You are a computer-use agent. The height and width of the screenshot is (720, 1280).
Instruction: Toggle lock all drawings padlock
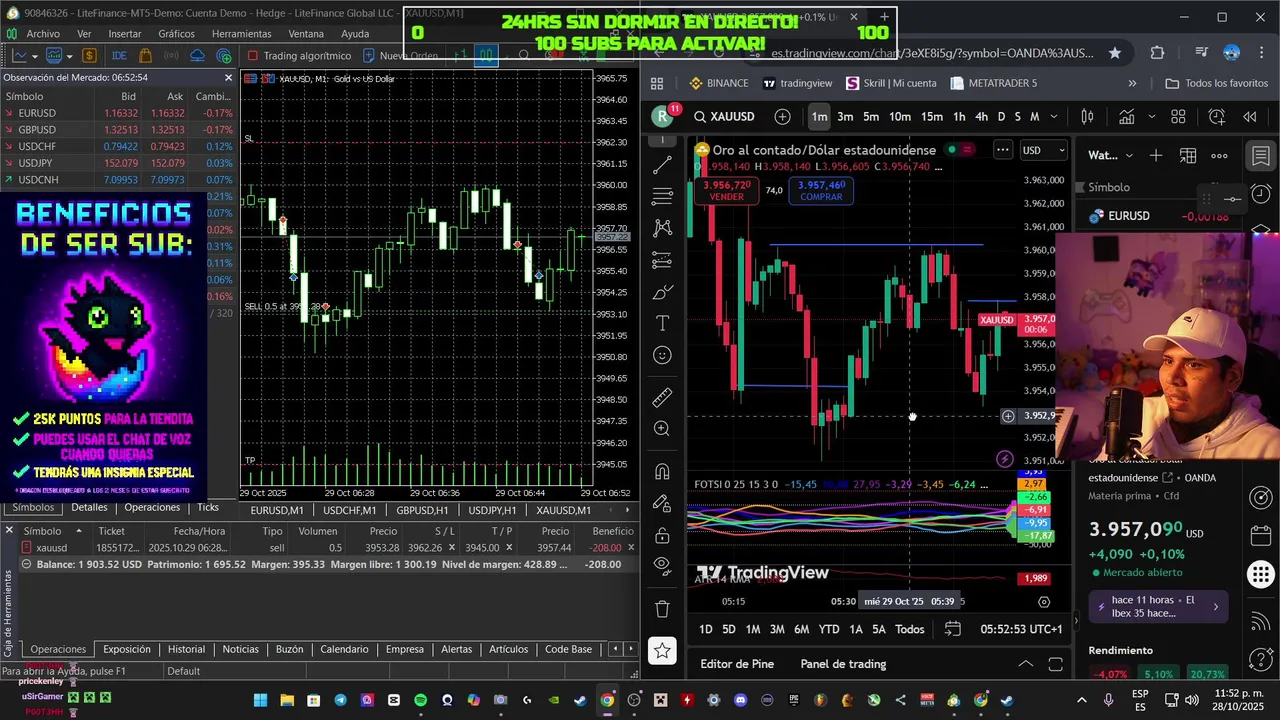662,536
